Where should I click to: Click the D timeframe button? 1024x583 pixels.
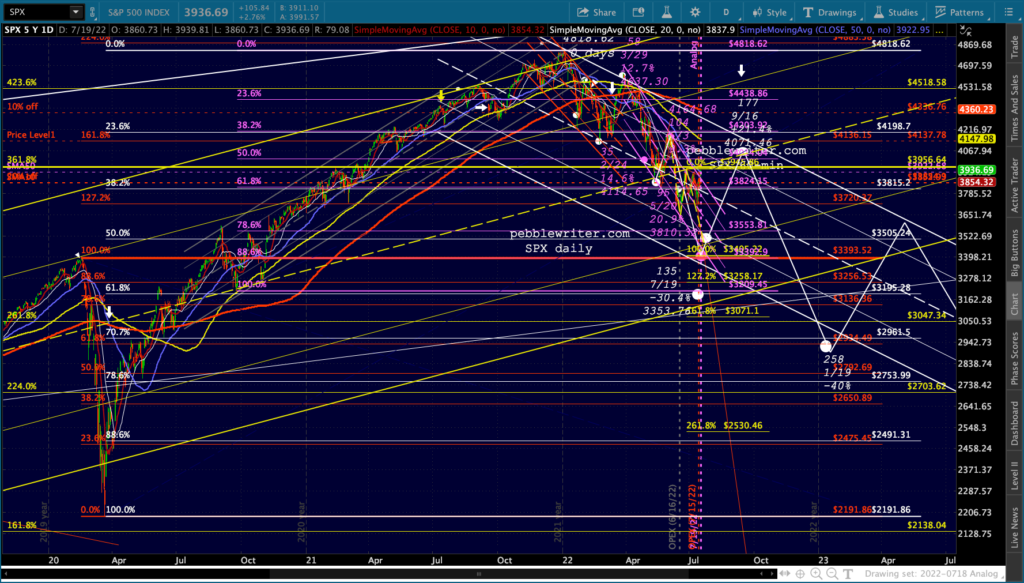726,12
